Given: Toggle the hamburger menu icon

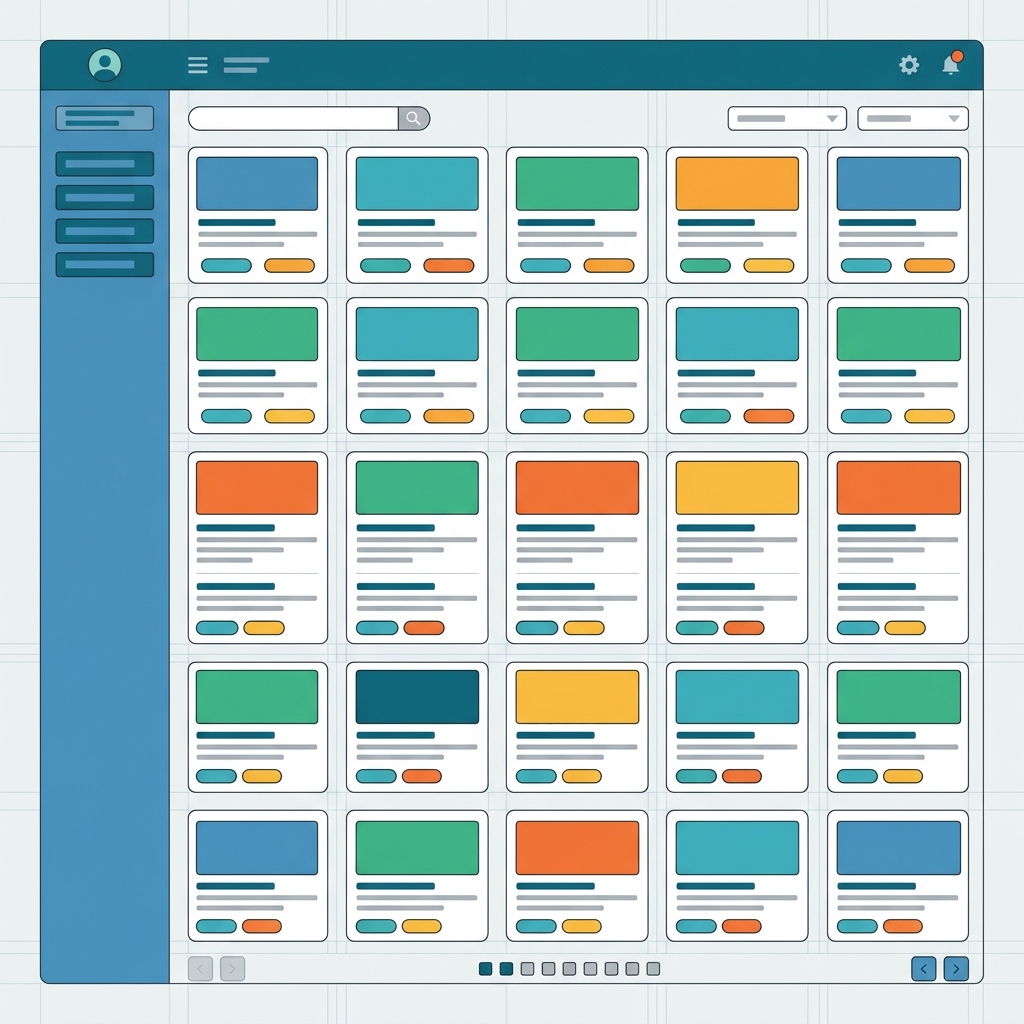Looking at the screenshot, I should pyautogui.click(x=198, y=65).
